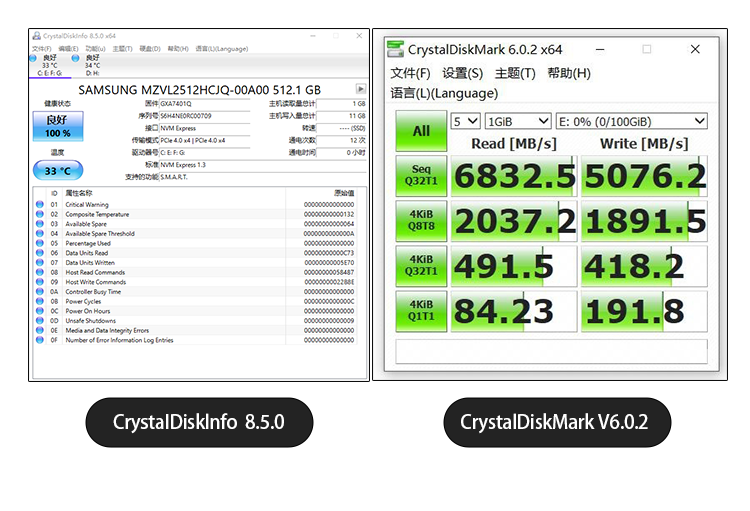Open 编辑(E) menu in CrystalDiskInfo
This screenshot has height=511, width=750.
(x=68, y=49)
